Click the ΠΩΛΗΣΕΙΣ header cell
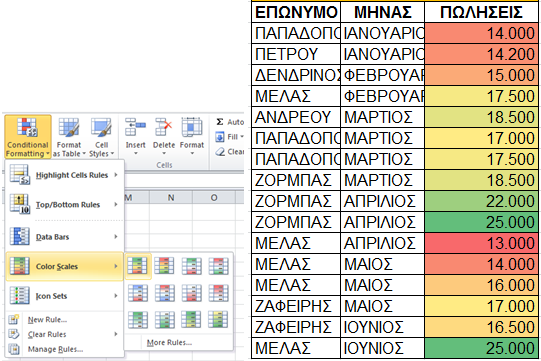The height and width of the screenshot is (361, 541). point(481,12)
